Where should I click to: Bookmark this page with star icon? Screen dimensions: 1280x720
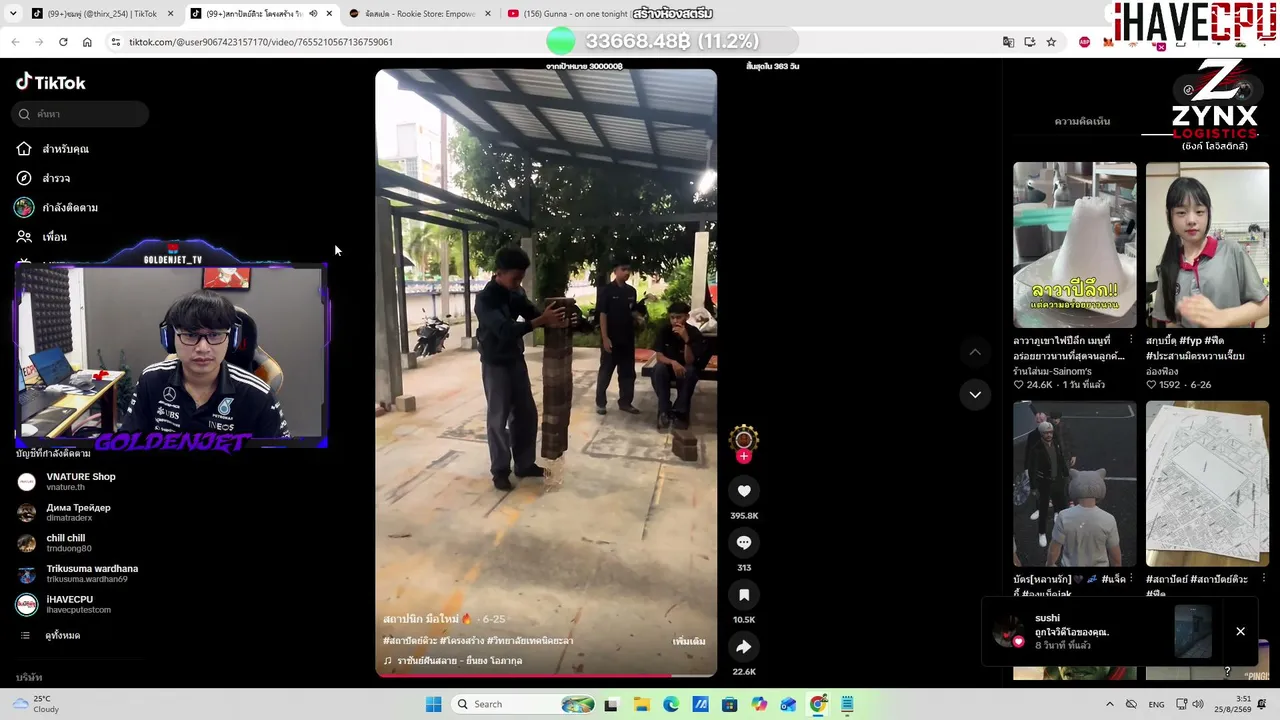(1051, 42)
